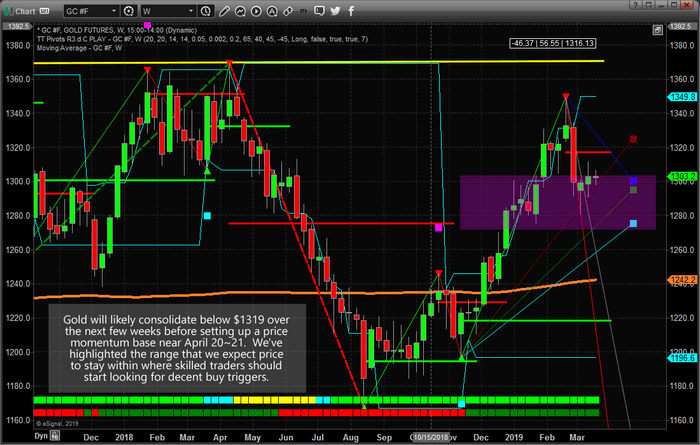Maximize the chart window
Viewport: 700px width, 445px height.
pyautogui.click(x=674, y=5)
